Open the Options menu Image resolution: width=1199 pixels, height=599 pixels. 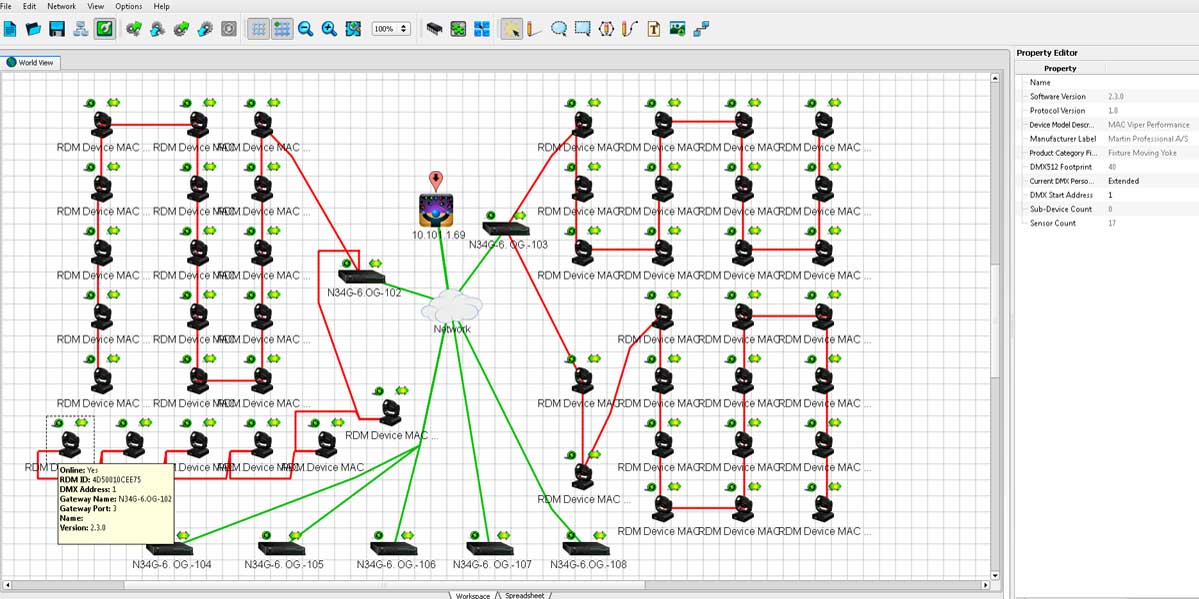(x=128, y=6)
